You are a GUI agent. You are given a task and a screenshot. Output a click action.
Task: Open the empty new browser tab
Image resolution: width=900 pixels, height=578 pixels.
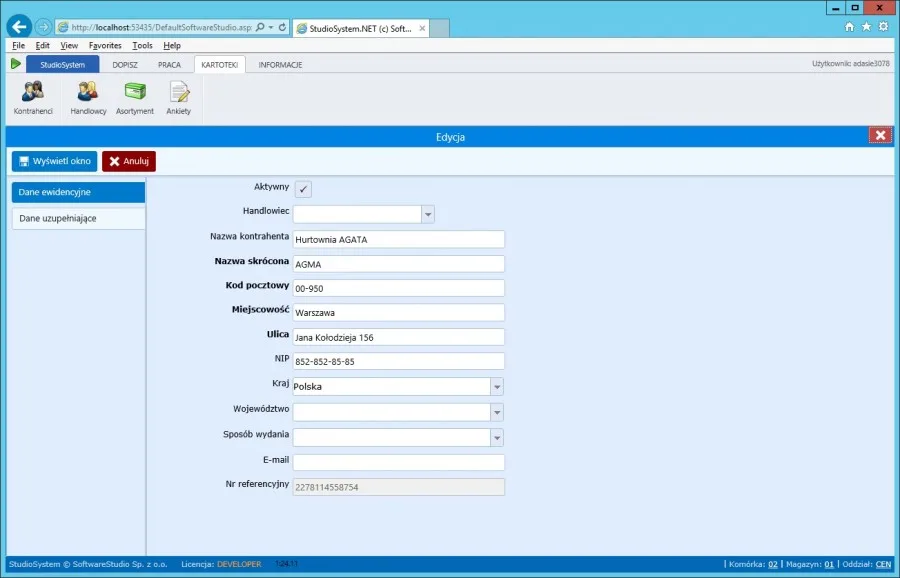point(439,28)
